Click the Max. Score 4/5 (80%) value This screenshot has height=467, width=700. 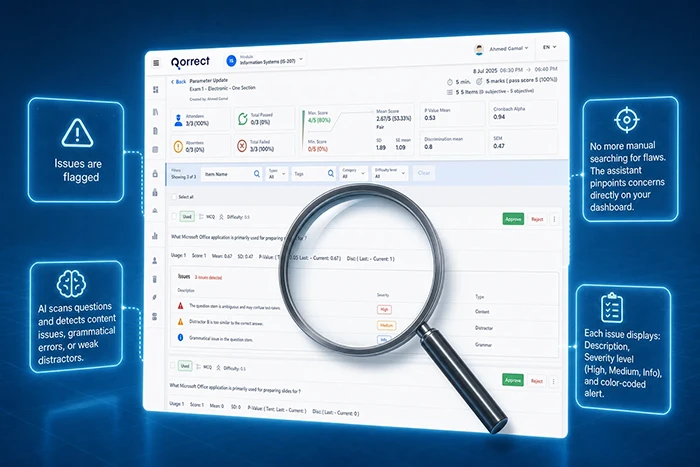319,120
